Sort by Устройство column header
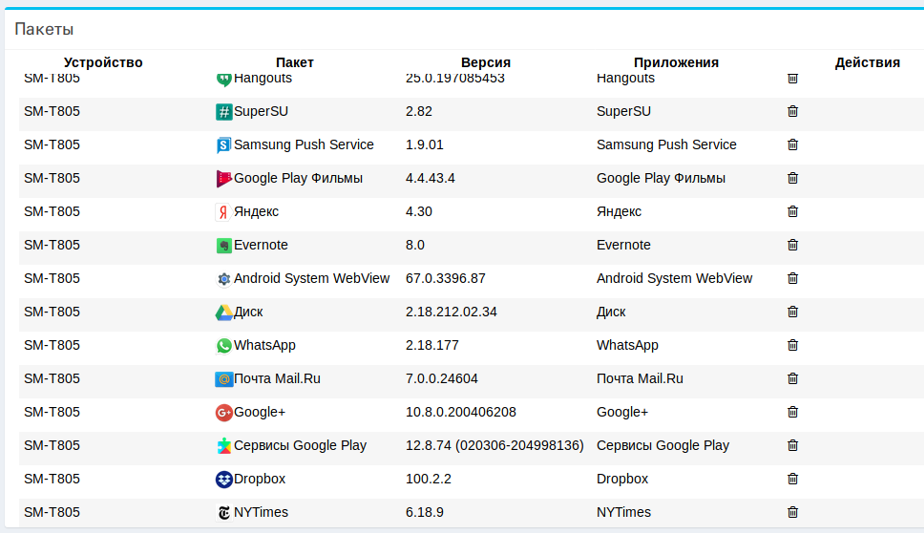 [x=103, y=62]
